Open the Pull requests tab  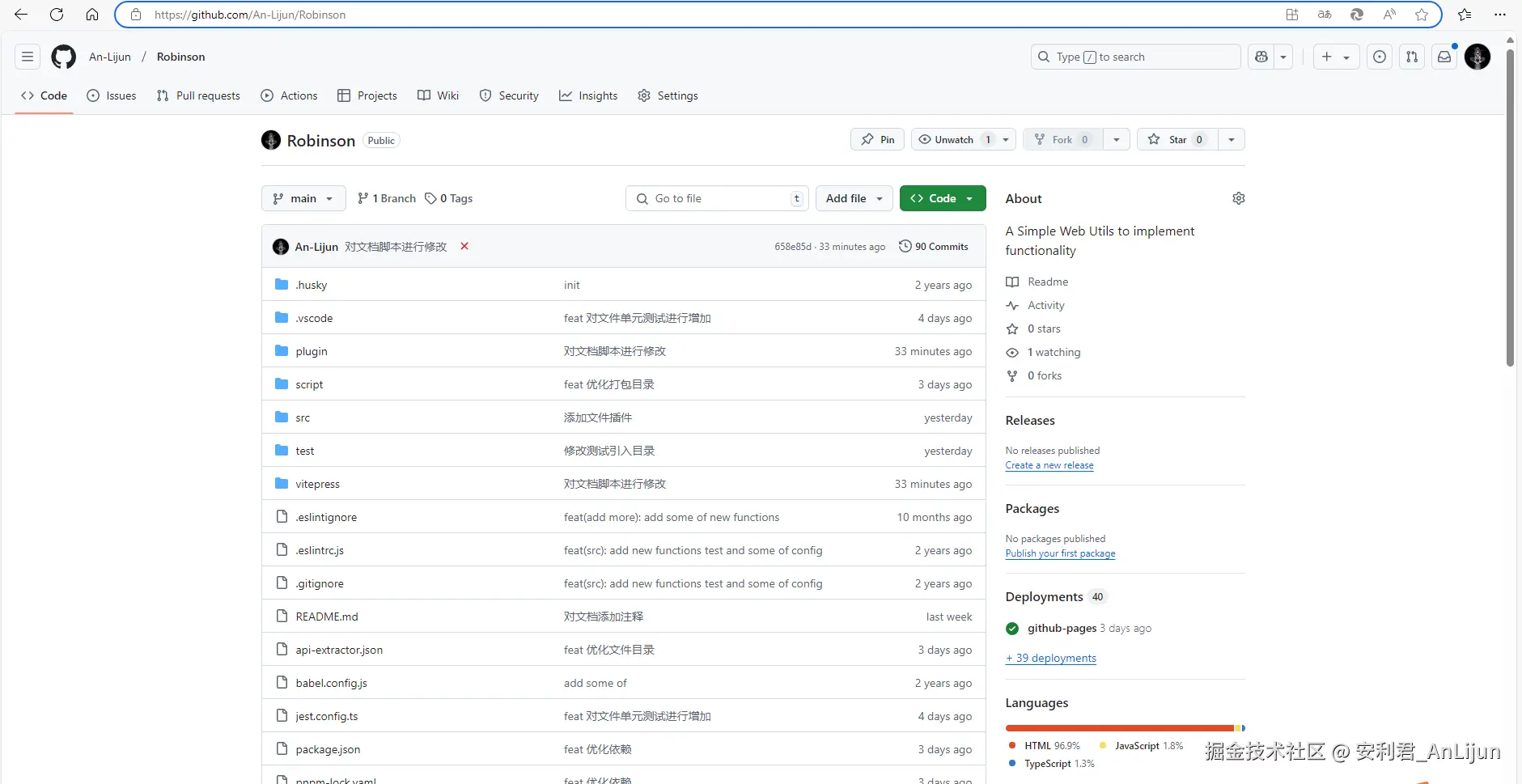click(x=198, y=95)
